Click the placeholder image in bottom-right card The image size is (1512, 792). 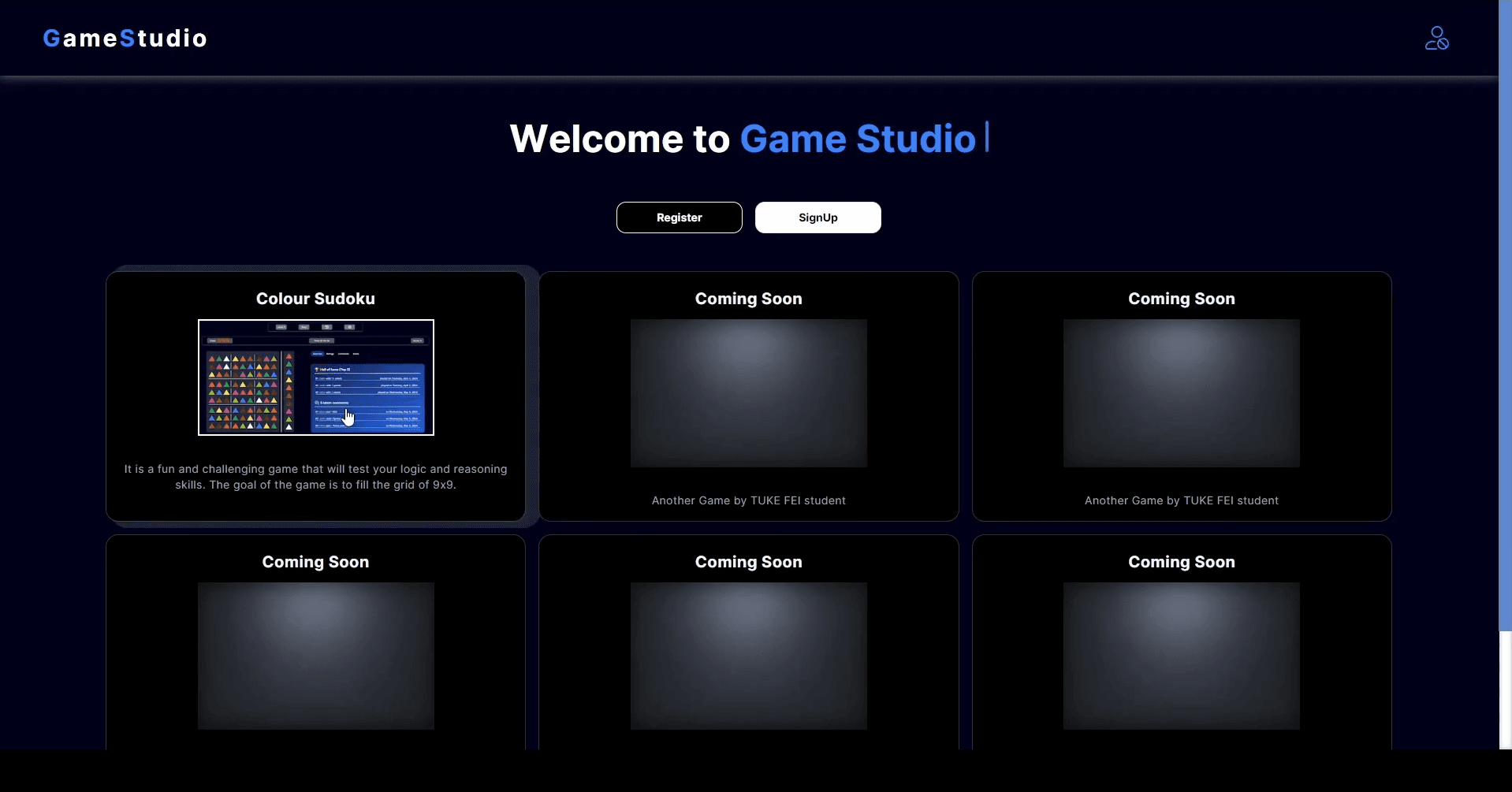(1181, 656)
